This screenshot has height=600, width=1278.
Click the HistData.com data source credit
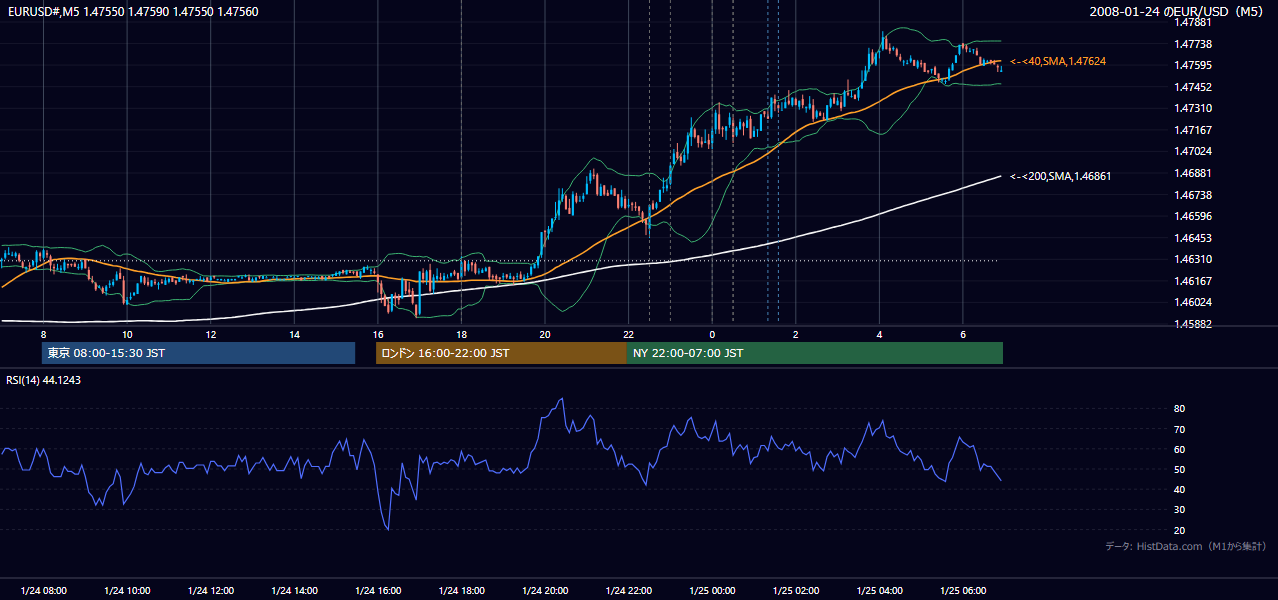tap(1186, 546)
